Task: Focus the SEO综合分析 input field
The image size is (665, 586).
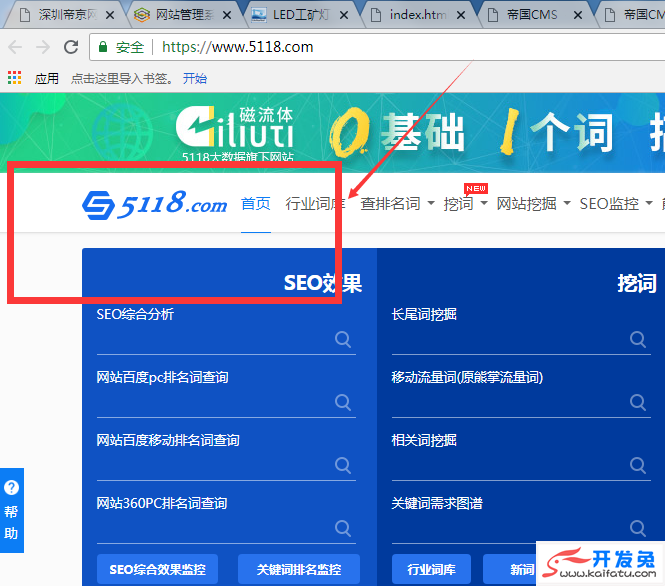Action: click(x=226, y=340)
